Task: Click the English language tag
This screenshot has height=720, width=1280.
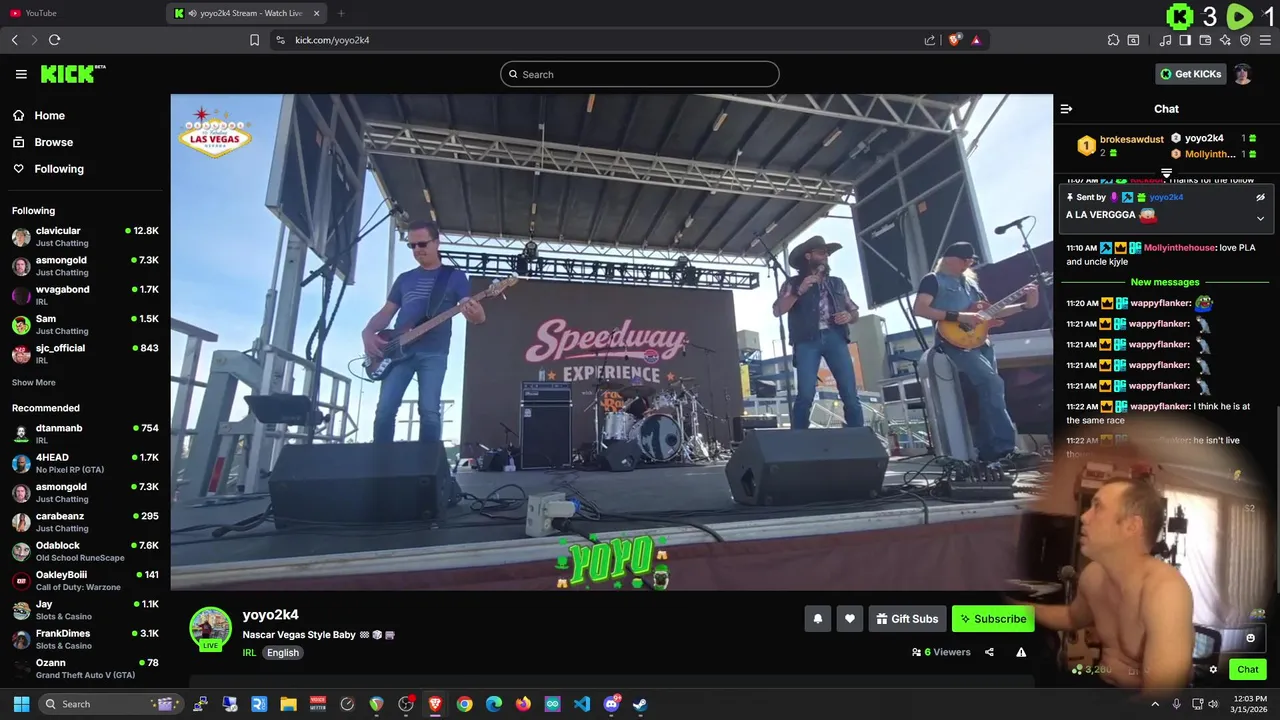Action: [283, 652]
